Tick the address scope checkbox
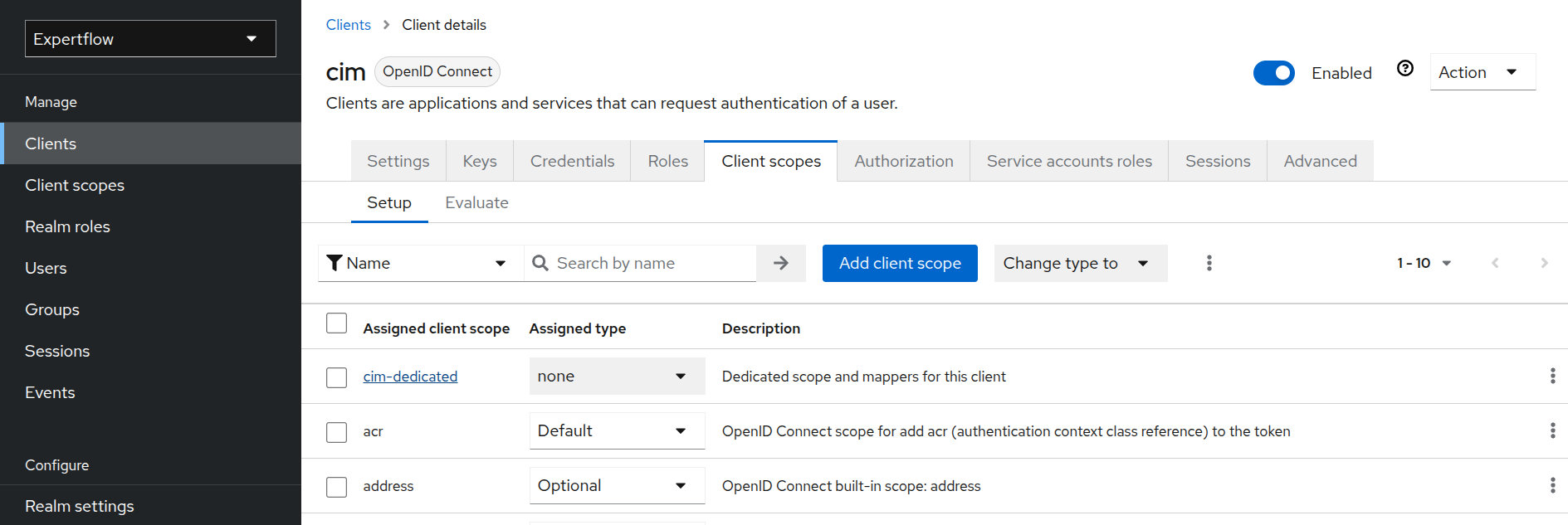This screenshot has width=1568, height=525. (336, 487)
